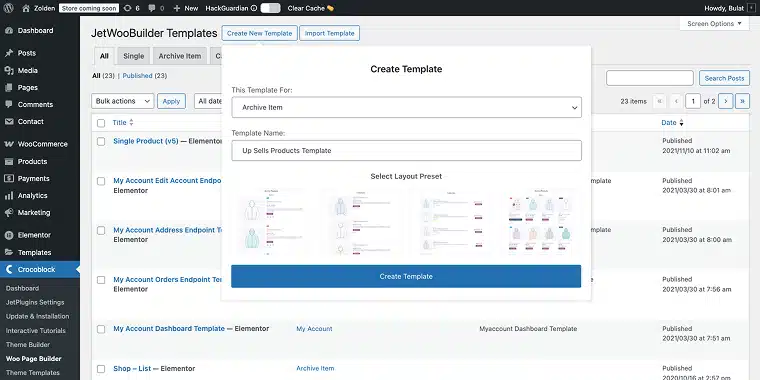Sort the table by the Date column
This screenshot has height=380, width=760.
[672, 123]
